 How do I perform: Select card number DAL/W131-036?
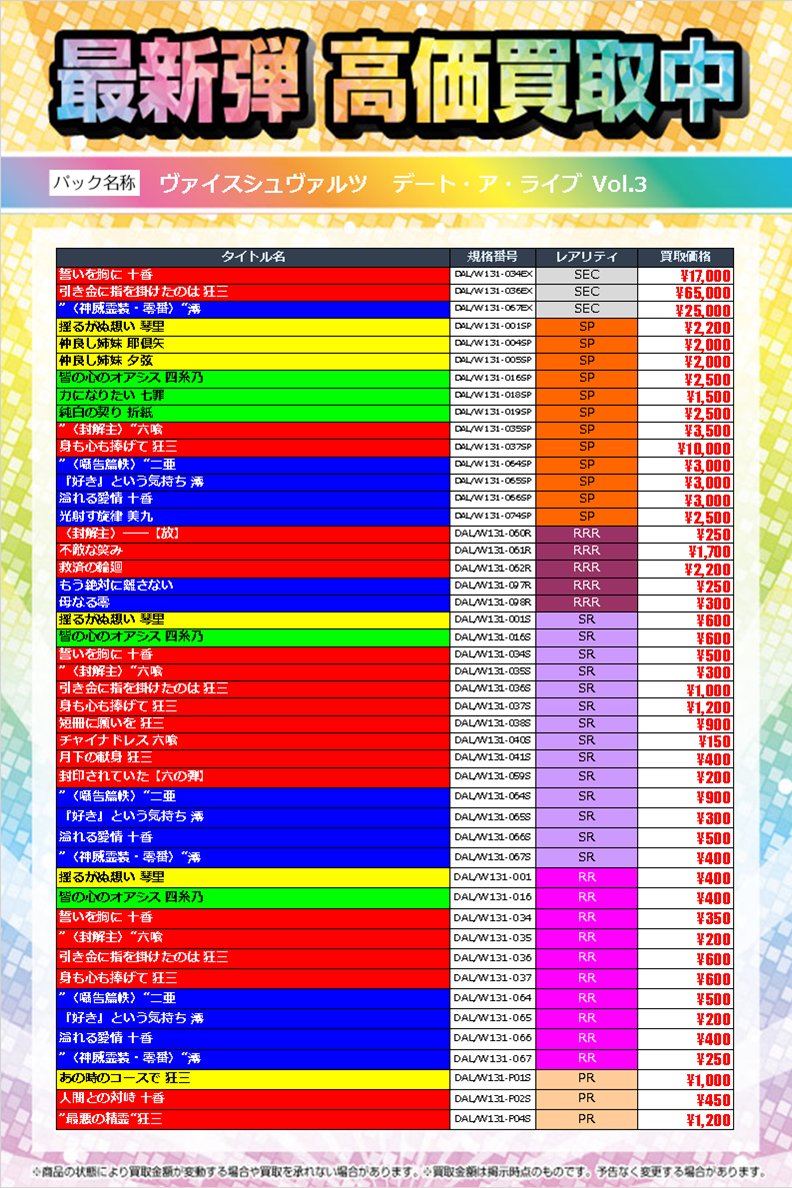(x=492, y=958)
